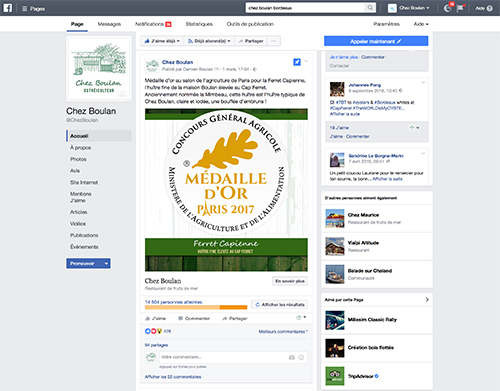Screen dimensions: 500x391
Task: Click the search field with chez boulan bordeaux
Action: [305, 8]
